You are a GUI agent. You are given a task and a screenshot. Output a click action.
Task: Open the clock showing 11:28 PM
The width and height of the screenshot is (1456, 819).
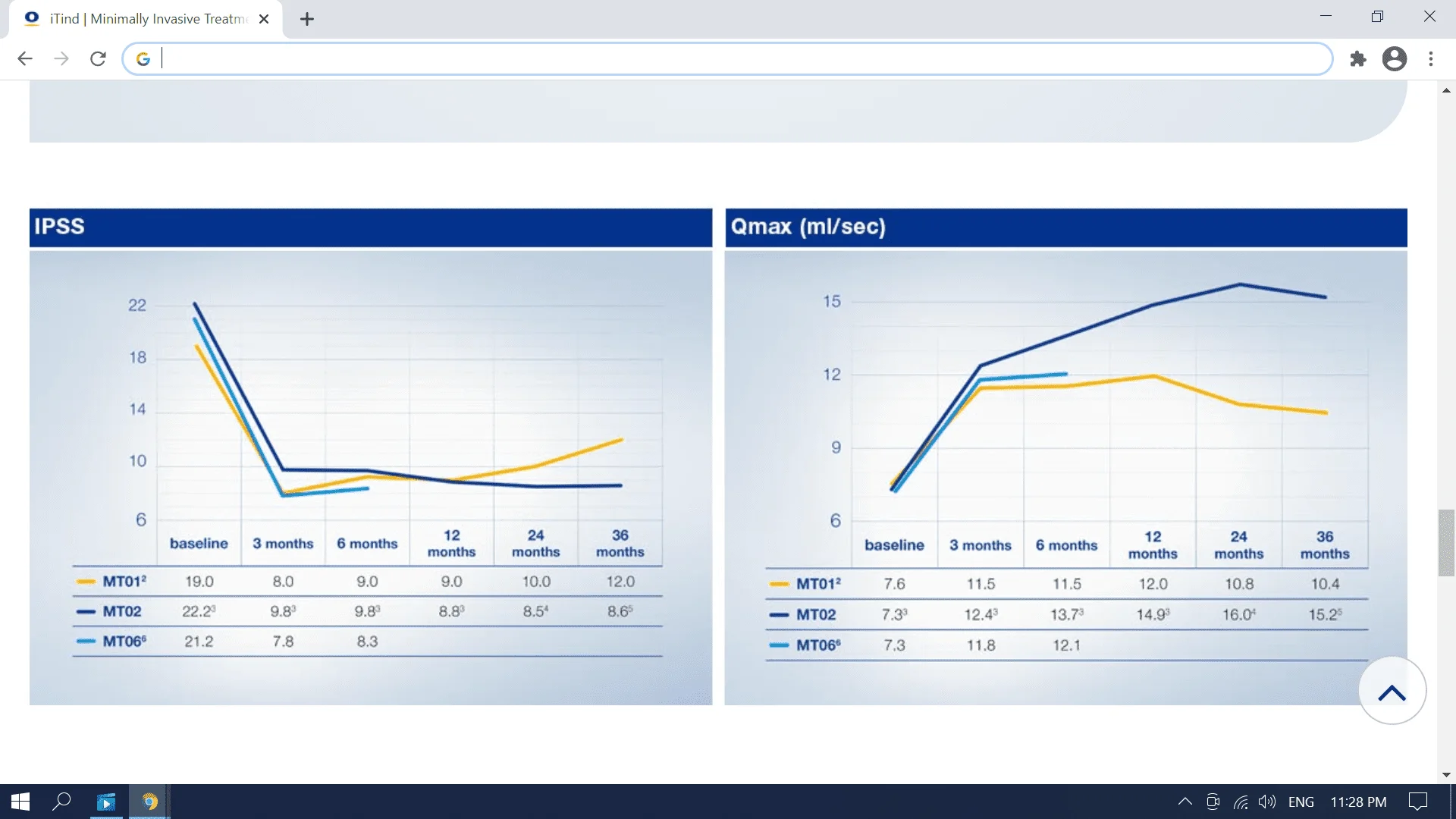pyautogui.click(x=1358, y=802)
